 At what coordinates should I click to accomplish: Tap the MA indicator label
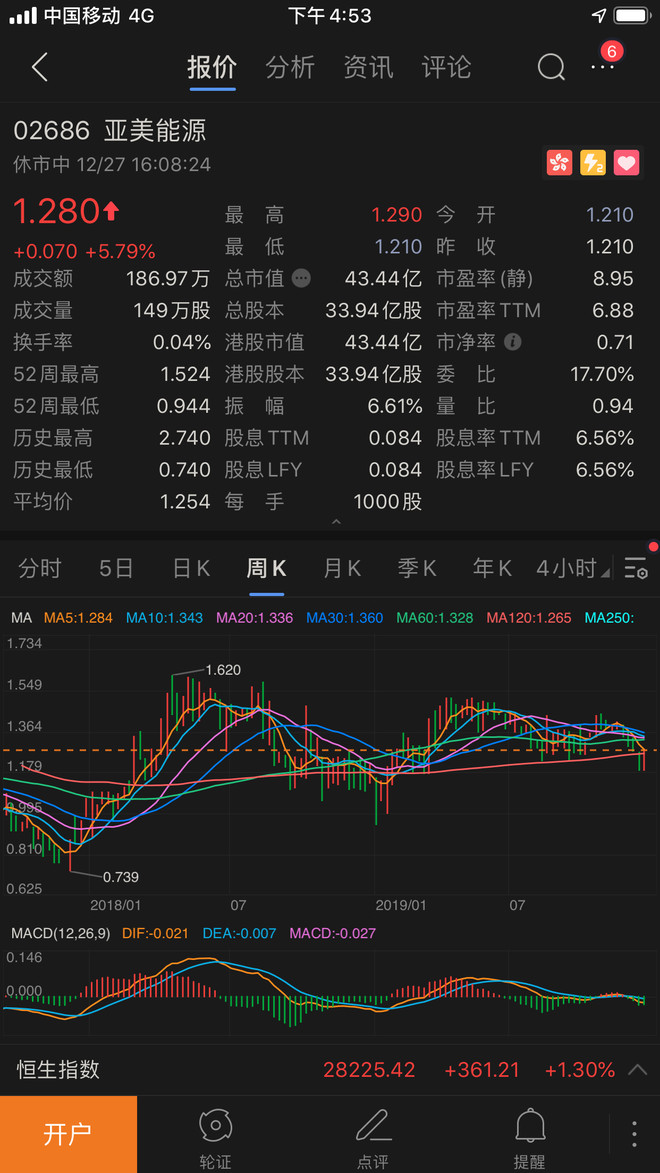pyautogui.click(x=21, y=618)
